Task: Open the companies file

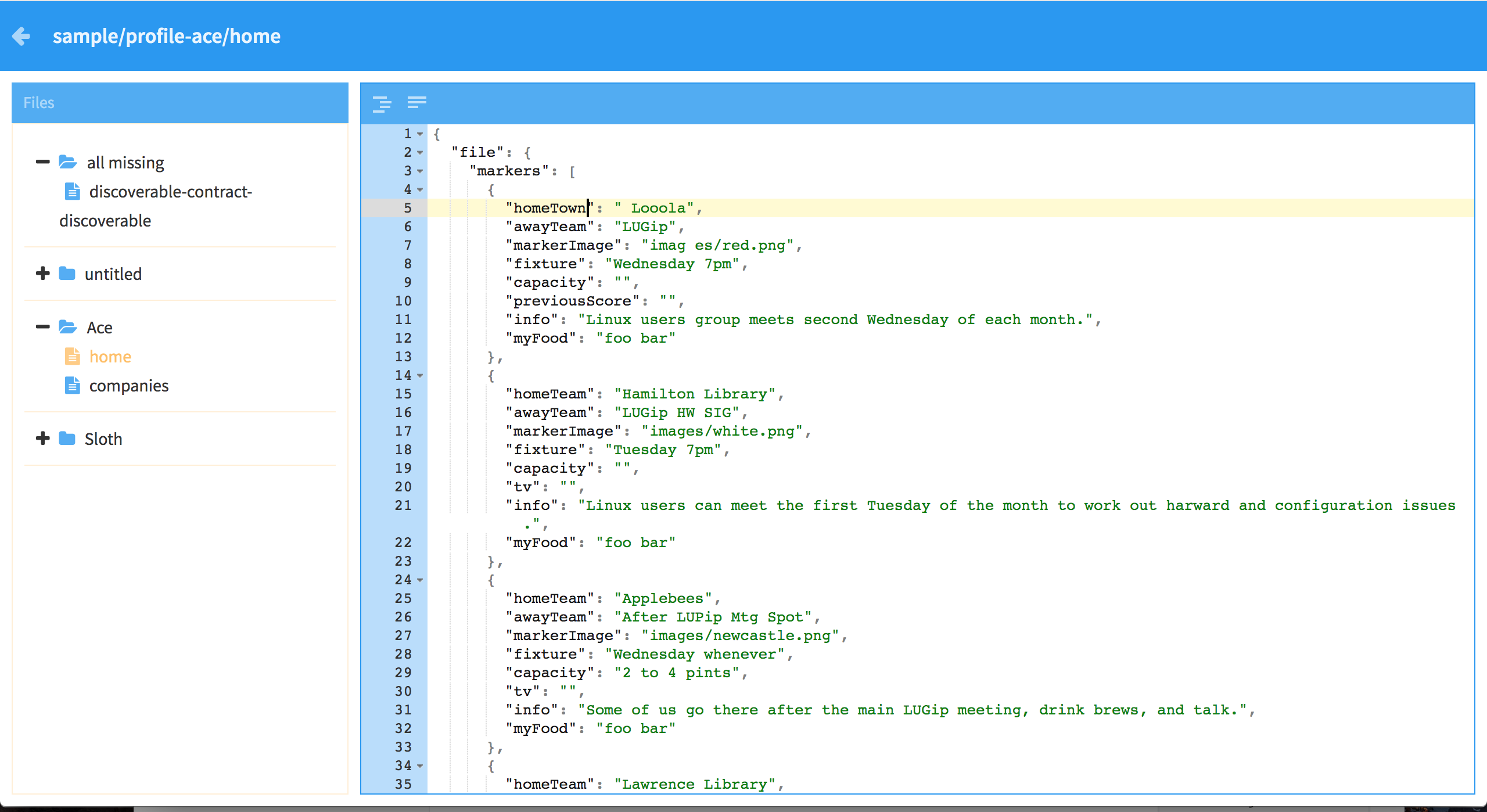Action: click(129, 386)
